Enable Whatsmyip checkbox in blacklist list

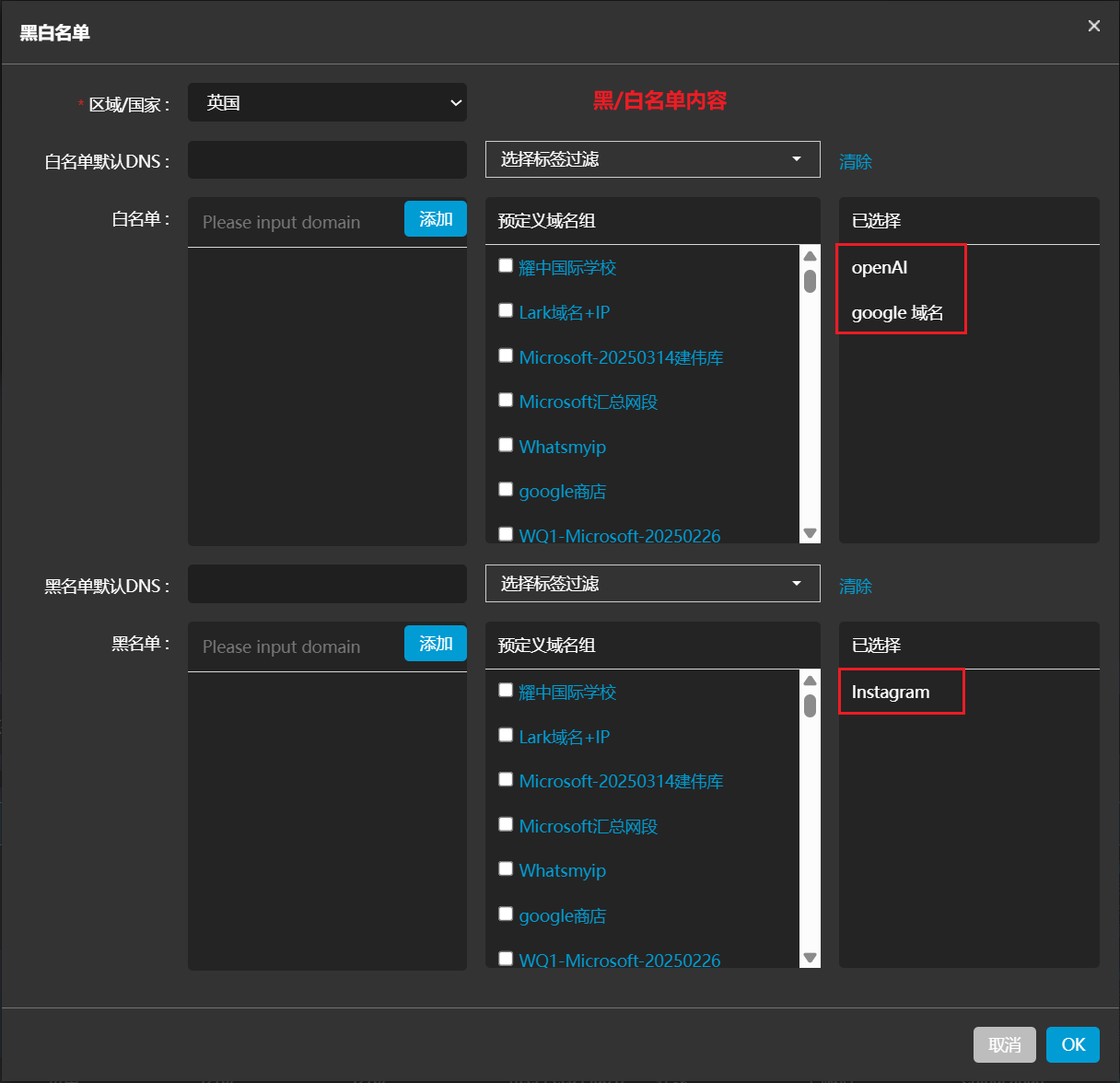pyautogui.click(x=506, y=868)
